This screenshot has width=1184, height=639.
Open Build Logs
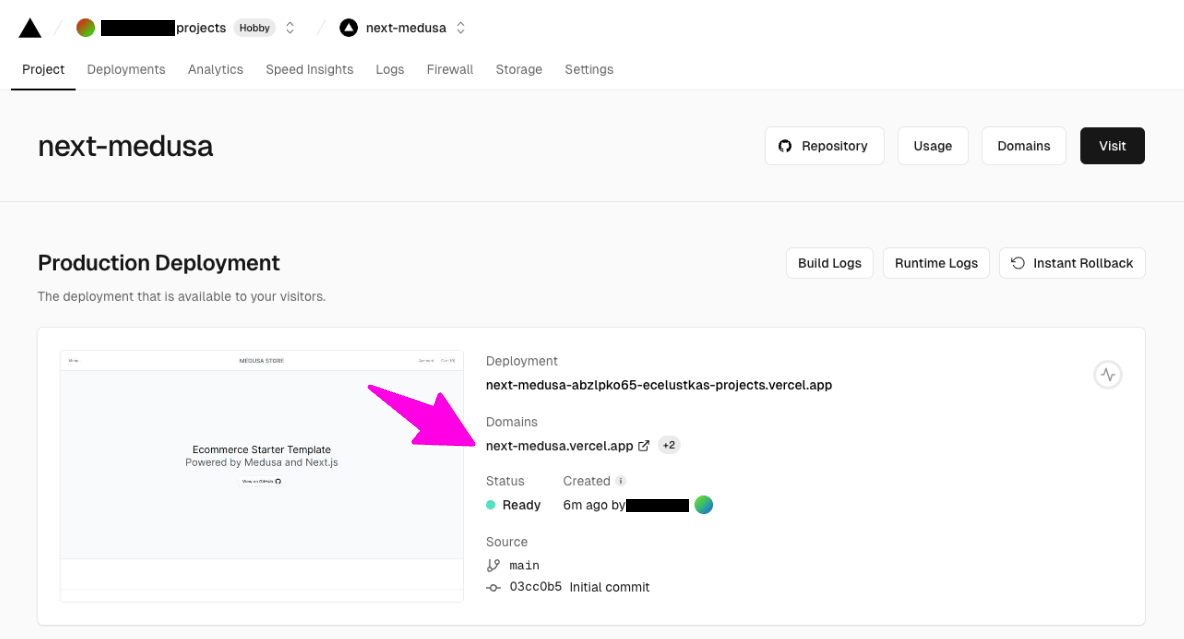(830, 263)
